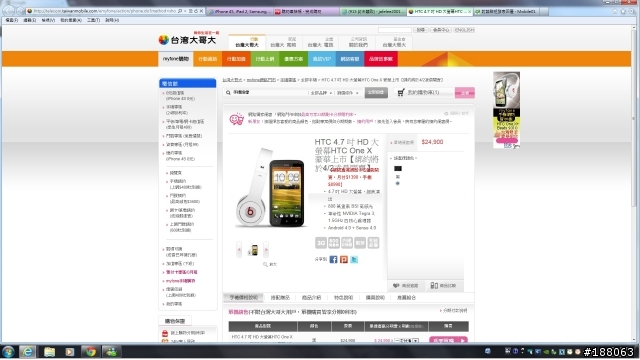Open the 全部品牌 brand dropdown
Screen dimensions: 640x360
321,93
